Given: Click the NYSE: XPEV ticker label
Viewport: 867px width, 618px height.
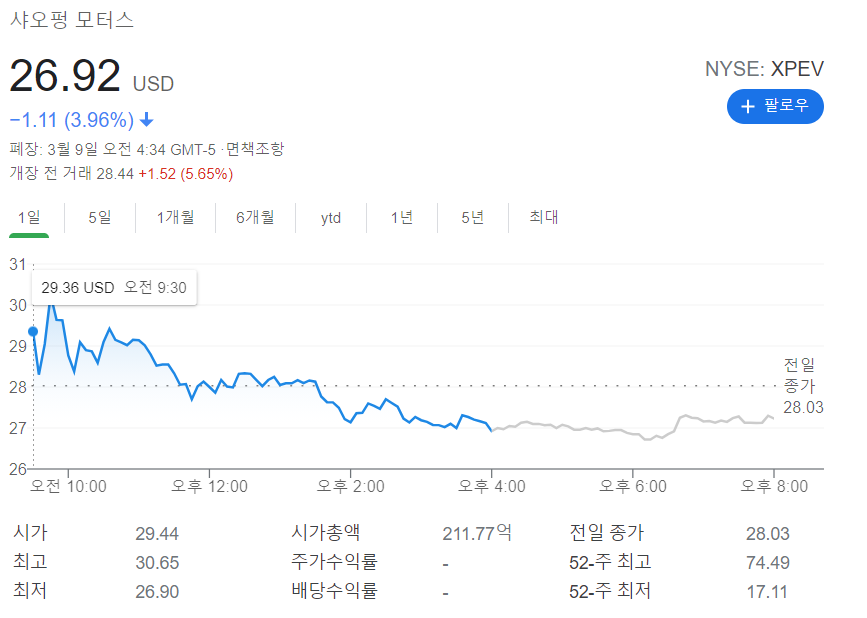Looking at the screenshot, I should point(764,69).
